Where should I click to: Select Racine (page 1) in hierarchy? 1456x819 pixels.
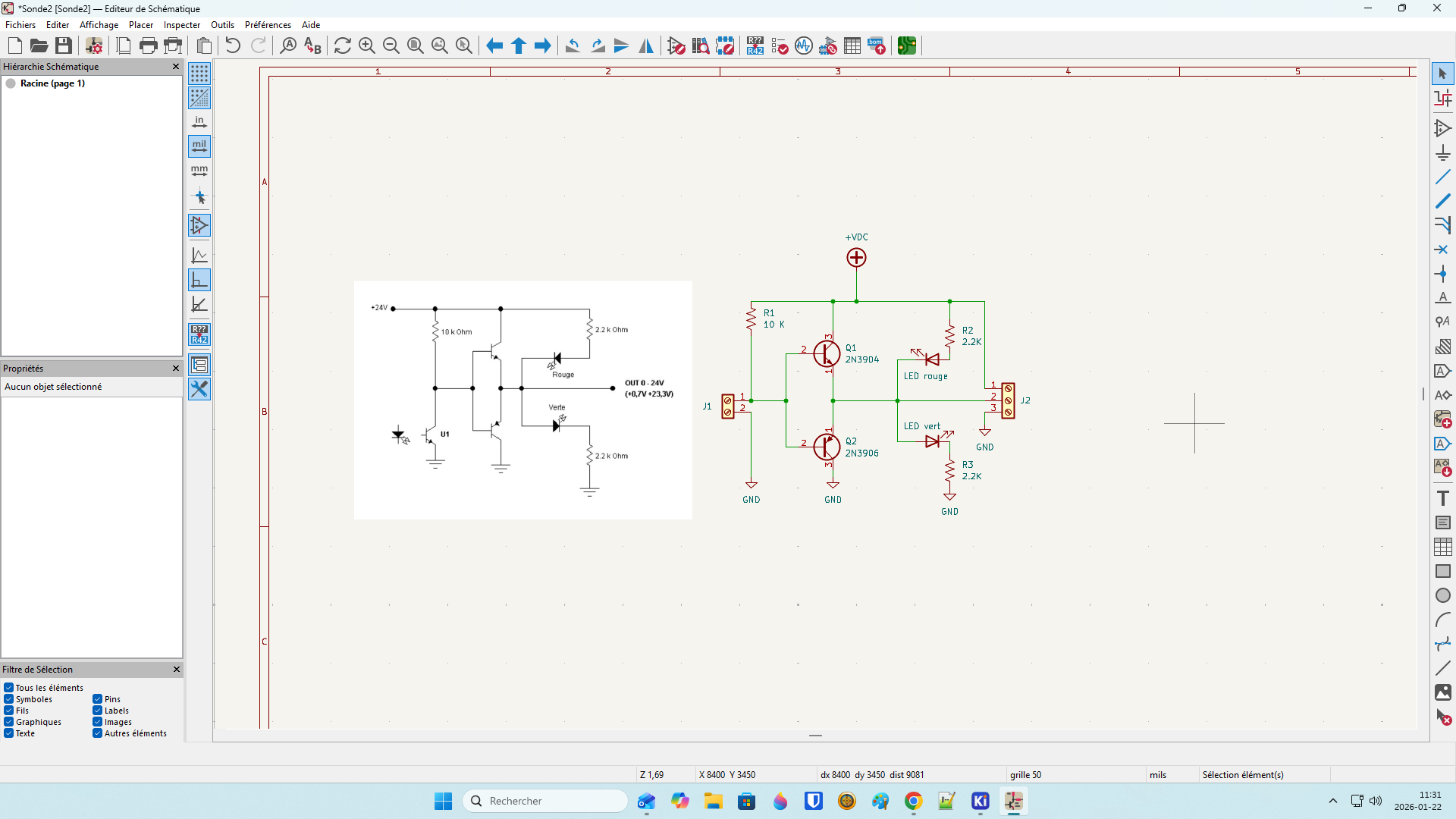[x=52, y=83]
